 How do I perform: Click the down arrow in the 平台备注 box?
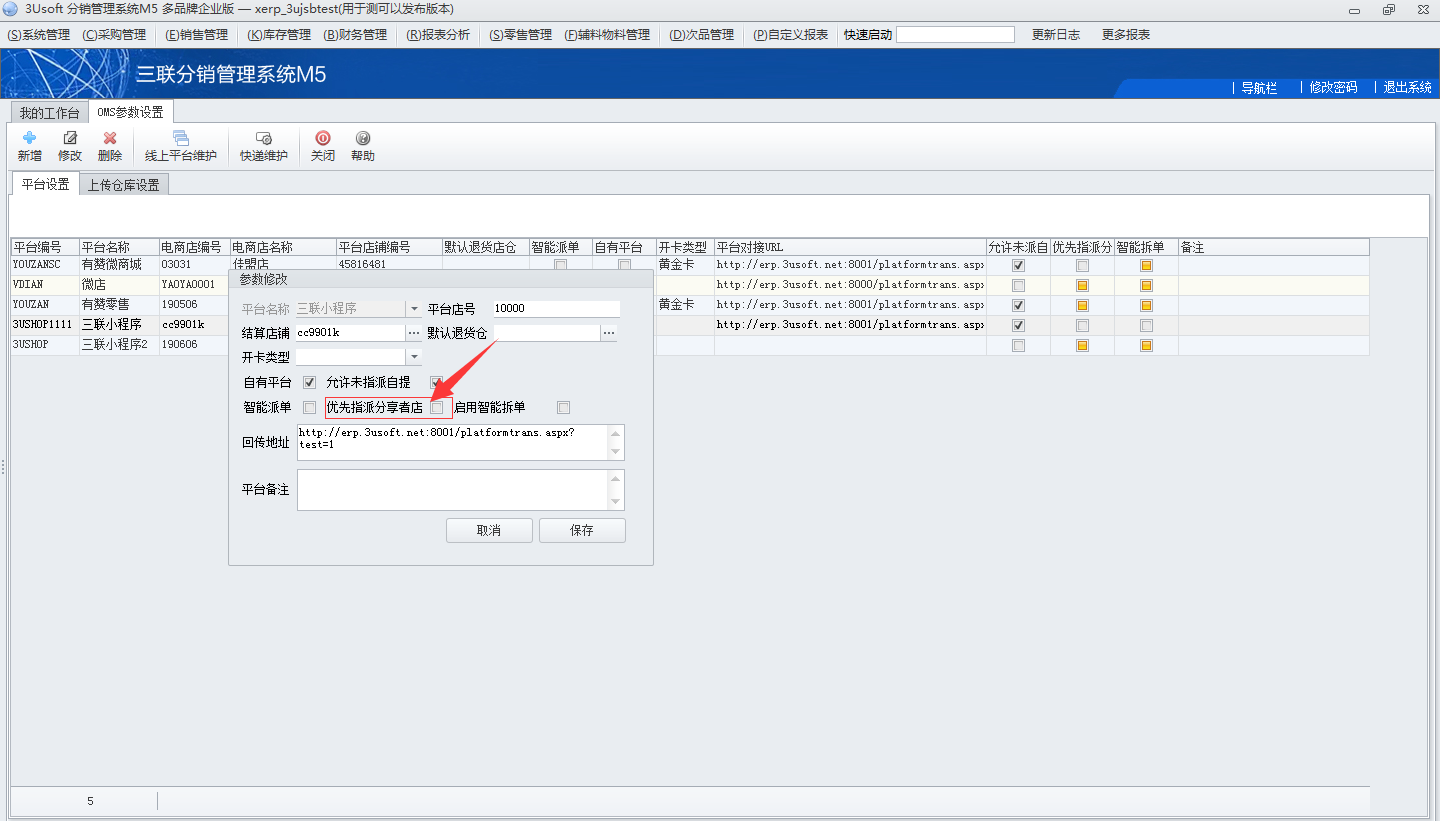pos(616,501)
